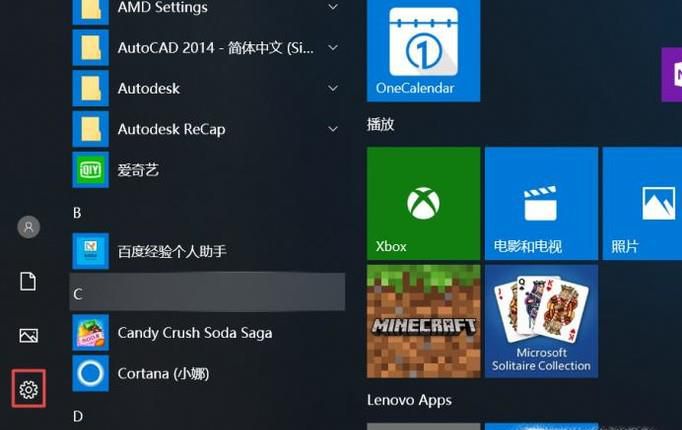The width and height of the screenshot is (682, 430).
Task: Open the purple OneNote tile
Action: click(x=672, y=75)
